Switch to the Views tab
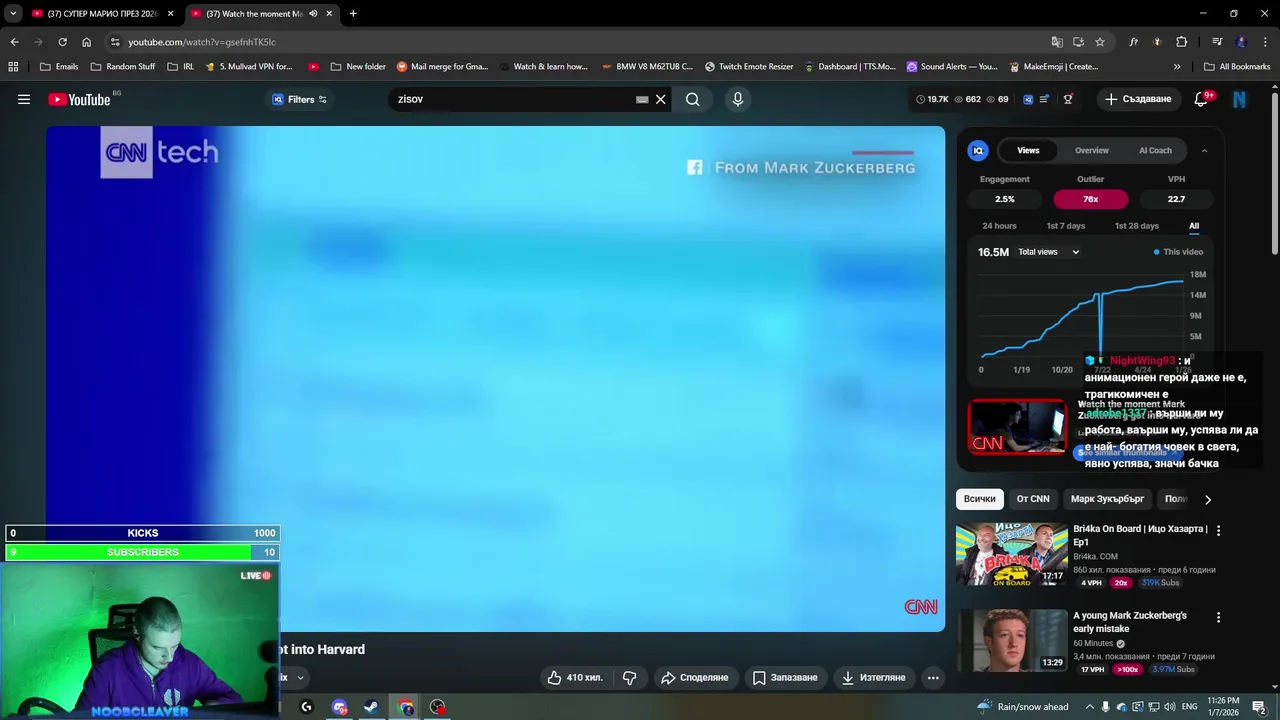 (x=1028, y=150)
